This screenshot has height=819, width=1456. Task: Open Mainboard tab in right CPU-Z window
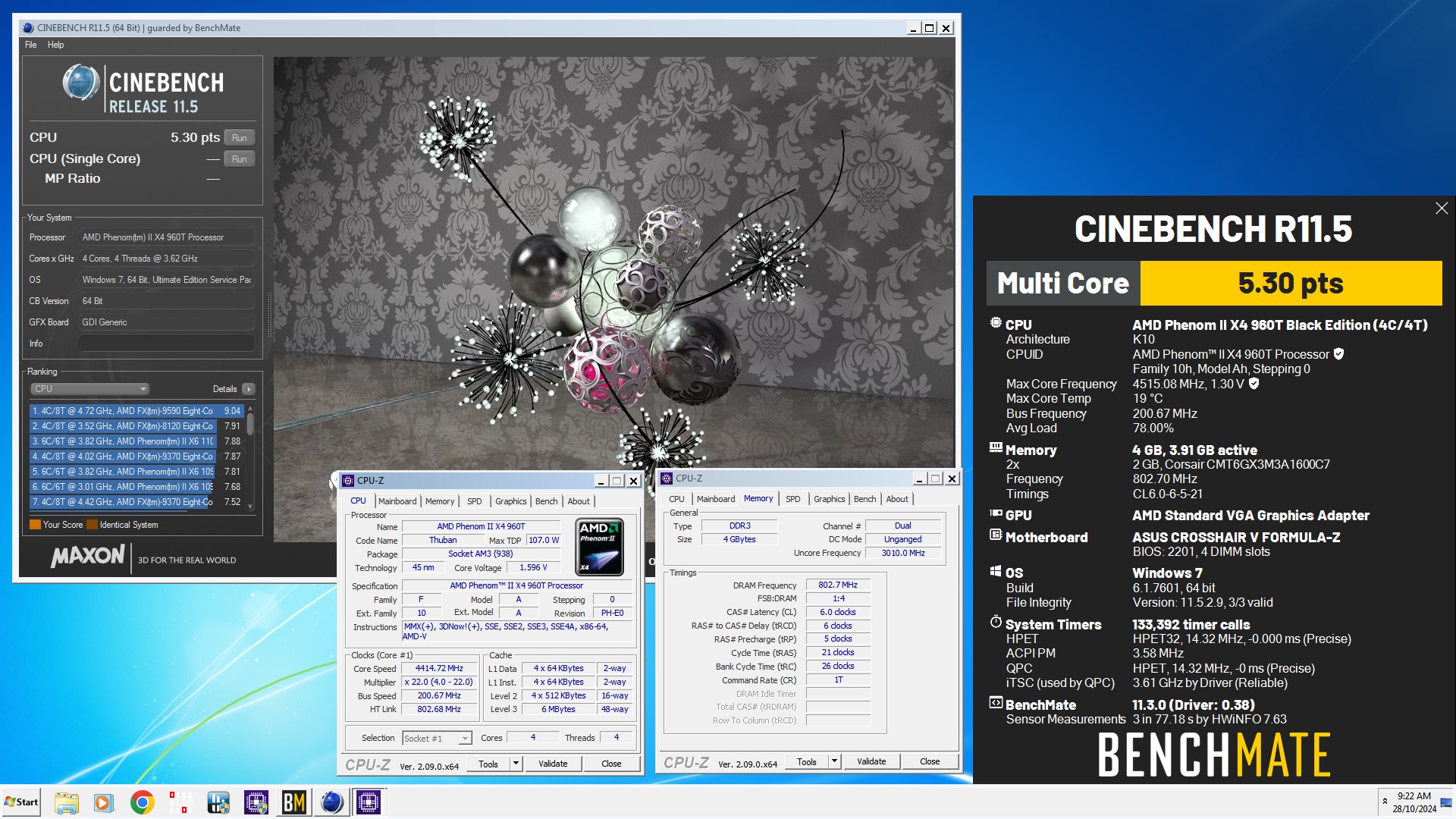pyautogui.click(x=716, y=499)
